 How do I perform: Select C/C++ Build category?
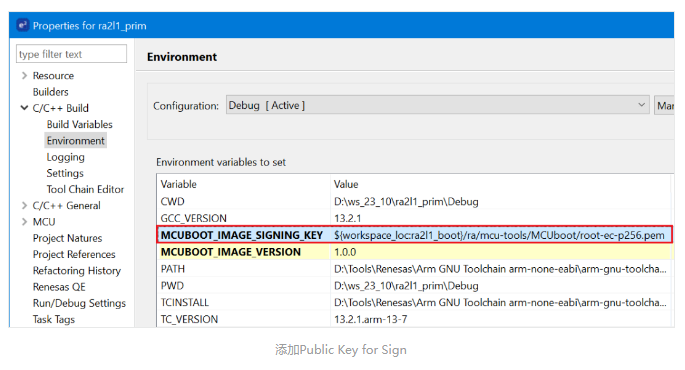pos(61,108)
